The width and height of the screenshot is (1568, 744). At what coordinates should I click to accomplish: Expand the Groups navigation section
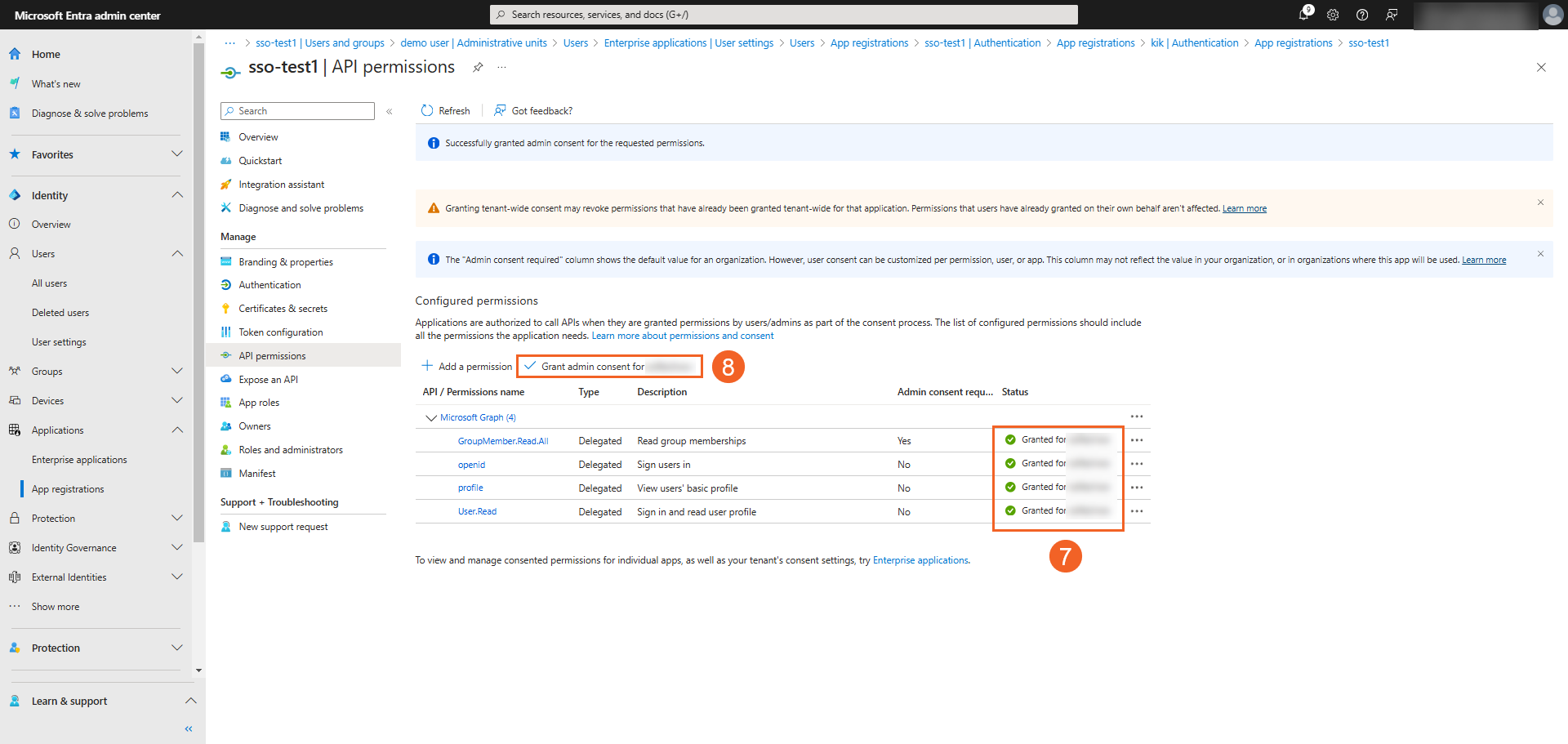(x=177, y=372)
